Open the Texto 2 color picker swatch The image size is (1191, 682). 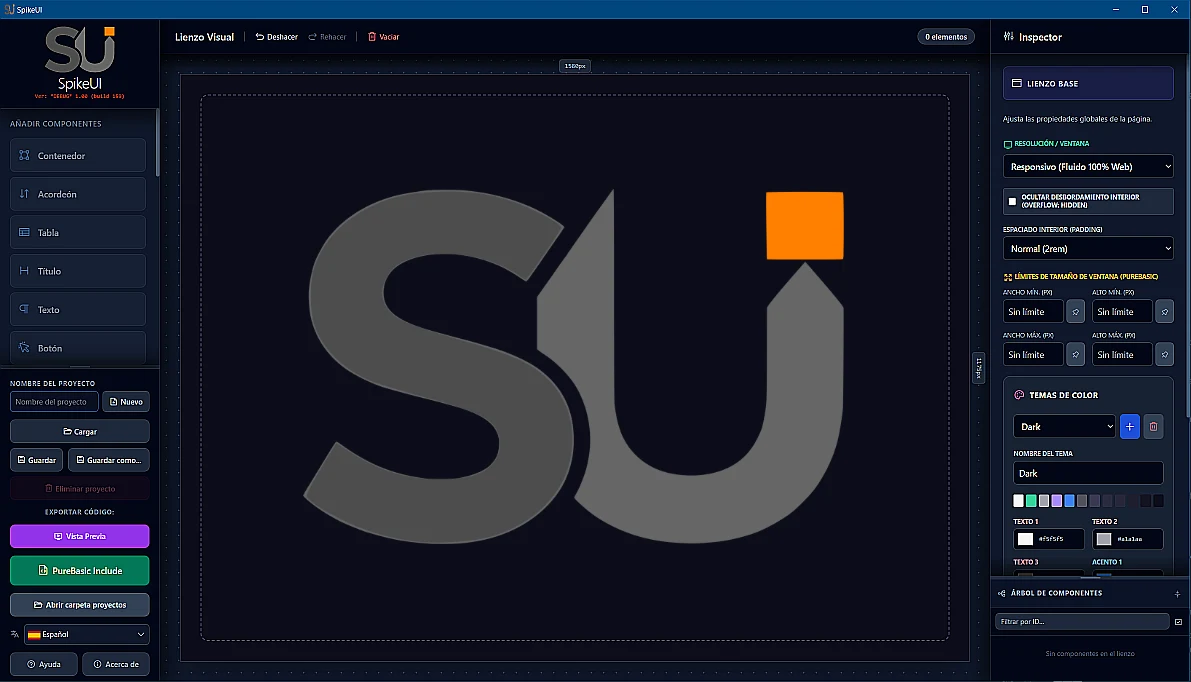pyautogui.click(x=1104, y=539)
